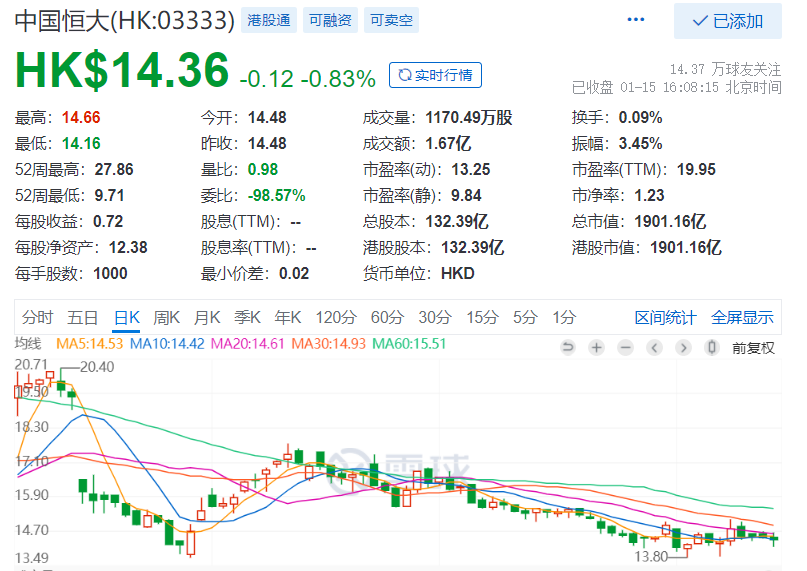Click the MA5:14.53 indicator label
The height and width of the screenshot is (571, 807).
click(x=90, y=343)
